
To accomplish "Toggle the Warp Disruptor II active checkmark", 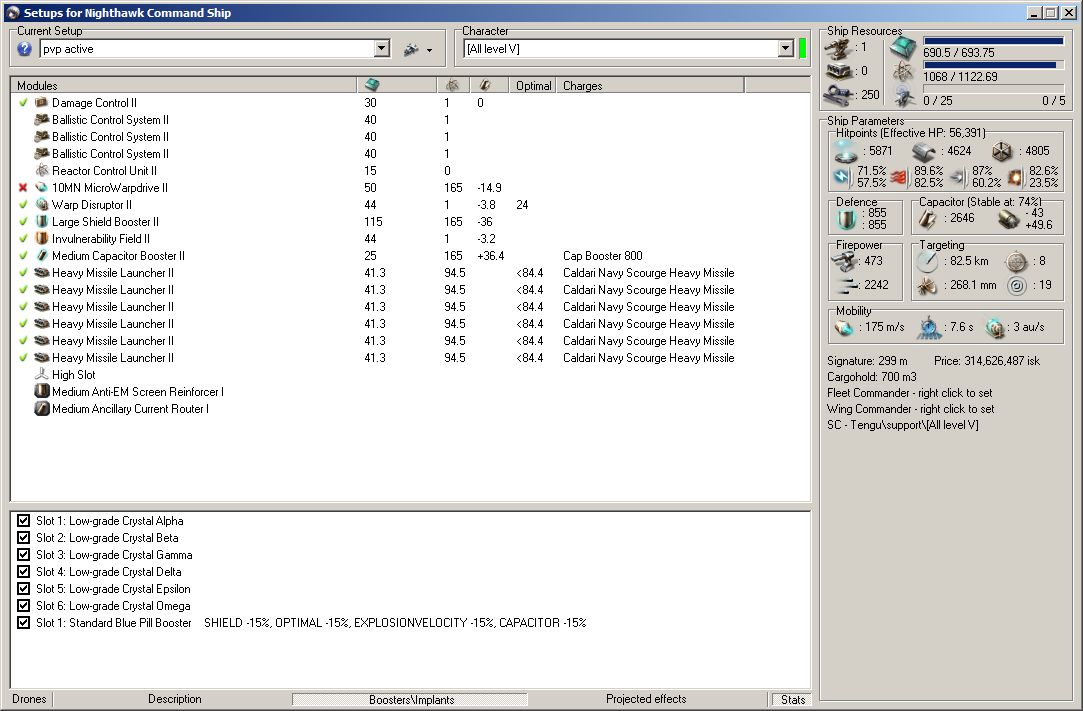I will coord(23,205).
